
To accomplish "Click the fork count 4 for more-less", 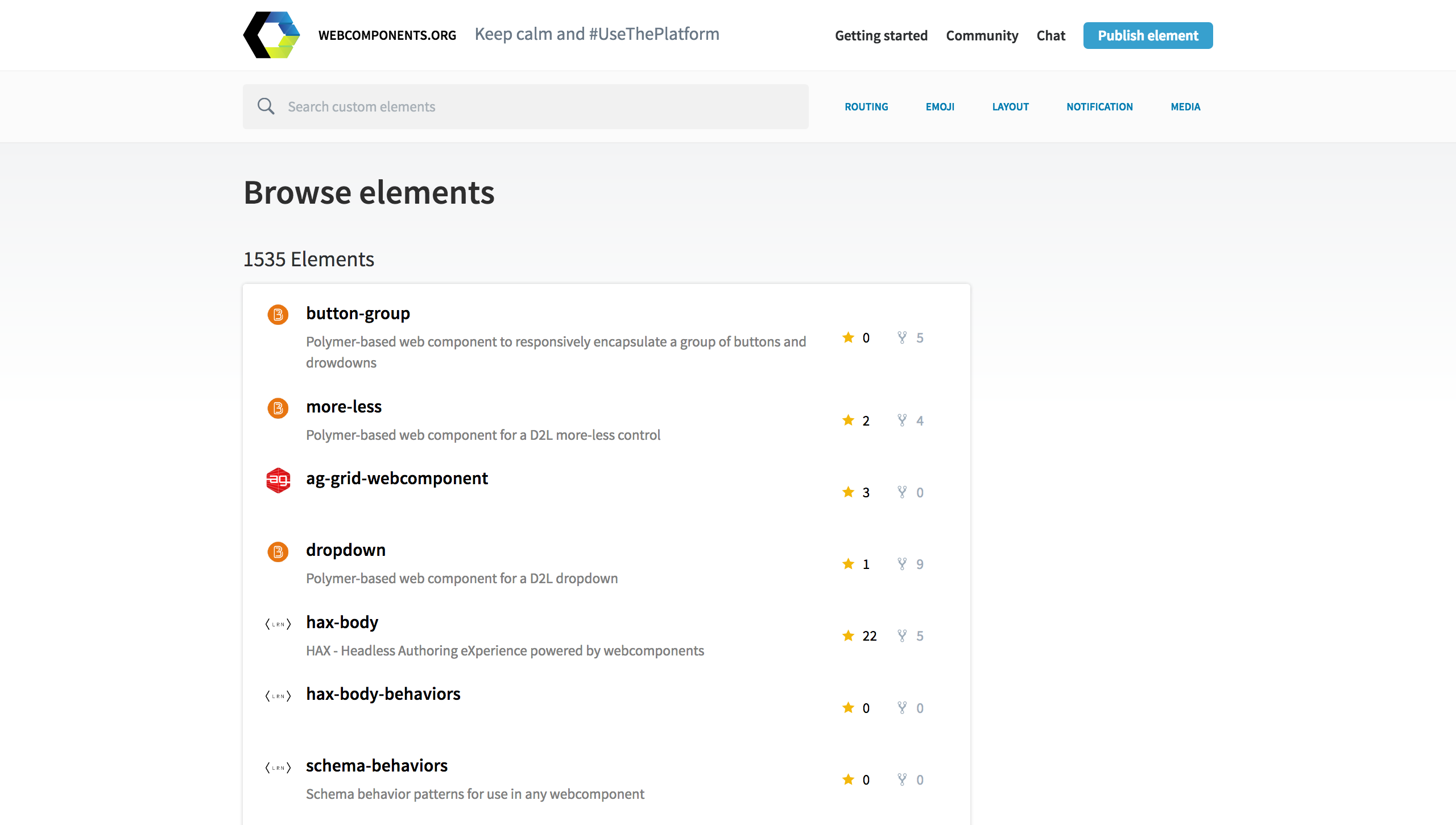I will tap(920, 421).
